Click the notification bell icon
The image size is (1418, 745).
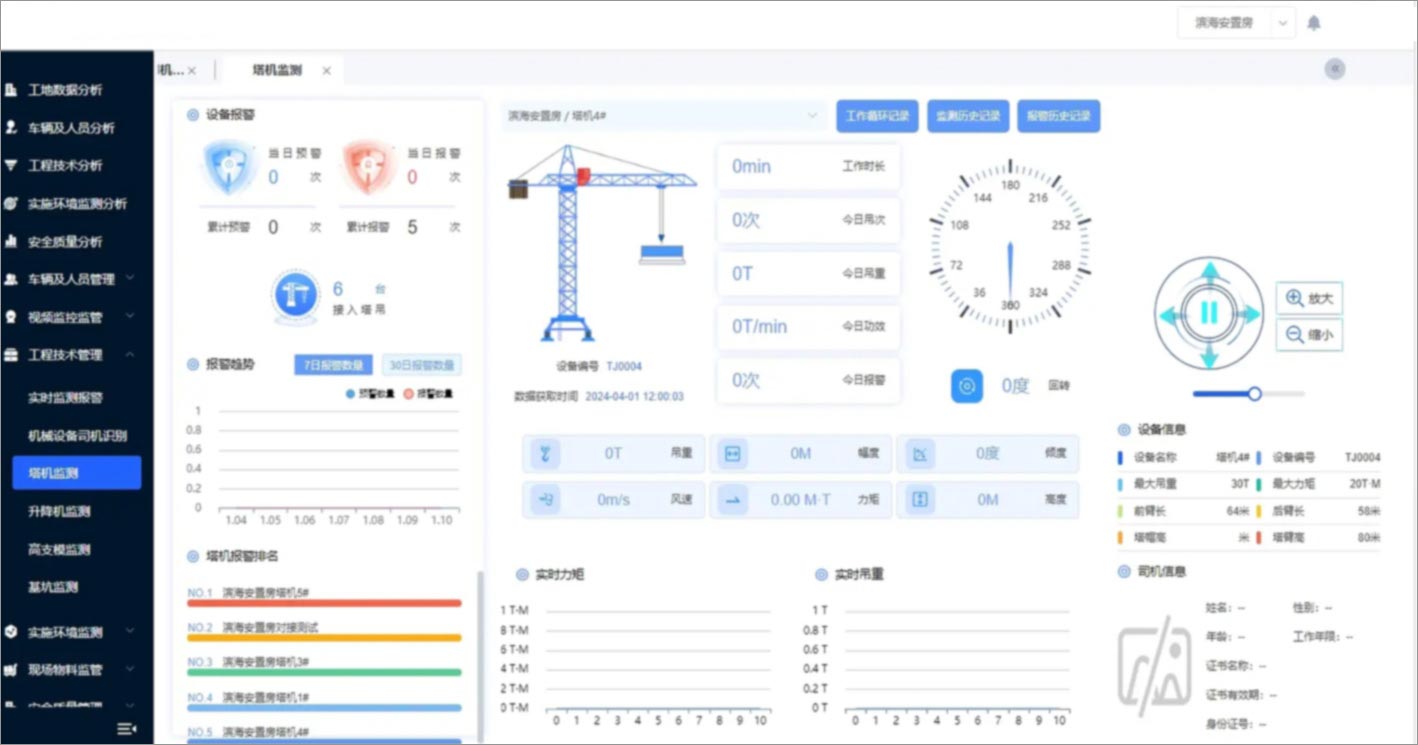(1314, 23)
